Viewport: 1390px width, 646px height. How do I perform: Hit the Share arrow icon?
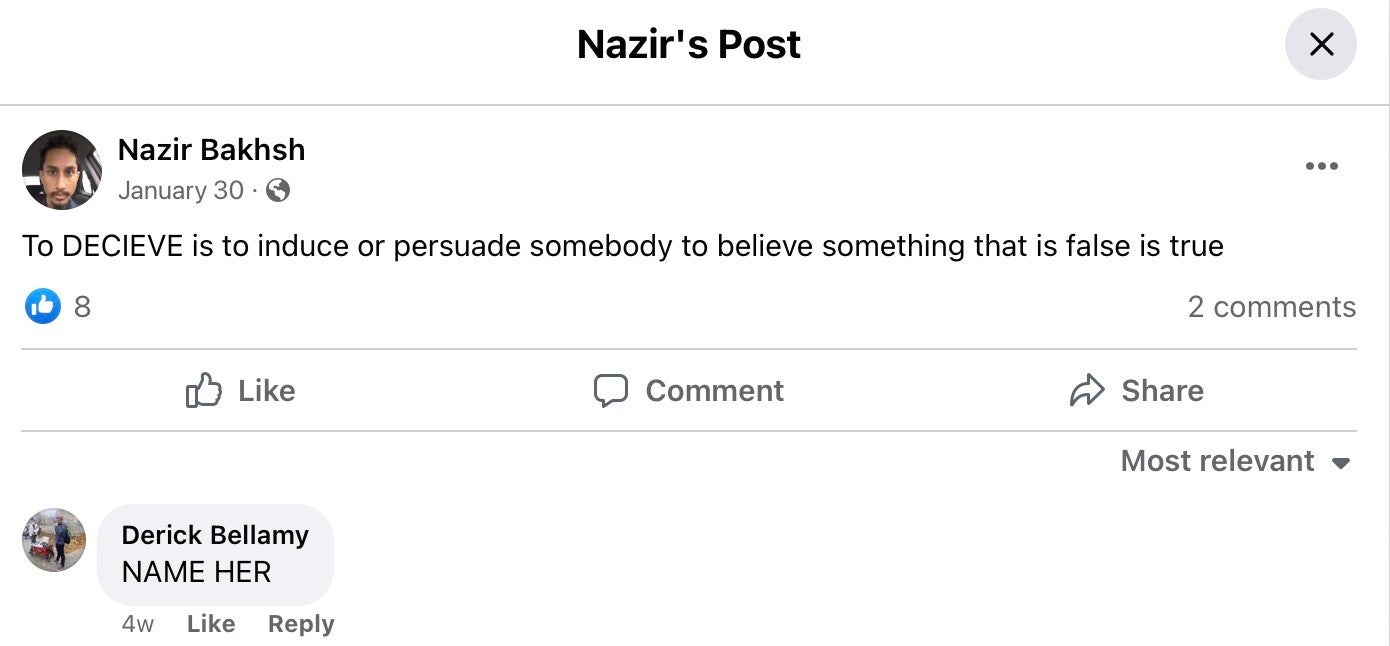[x=1087, y=390]
